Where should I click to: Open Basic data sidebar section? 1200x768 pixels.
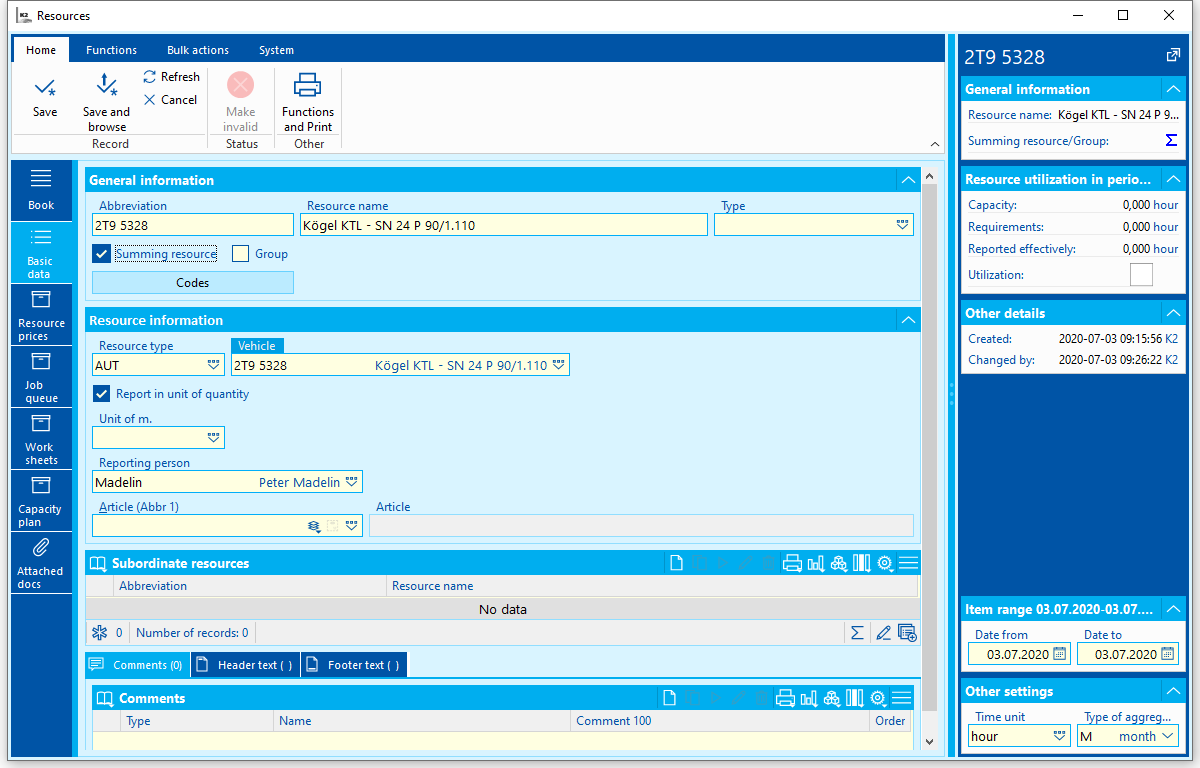pos(41,252)
